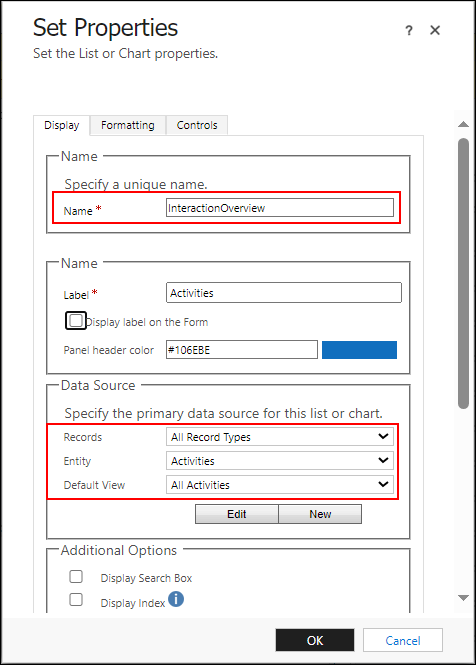Confirm with the OK button

click(315, 640)
